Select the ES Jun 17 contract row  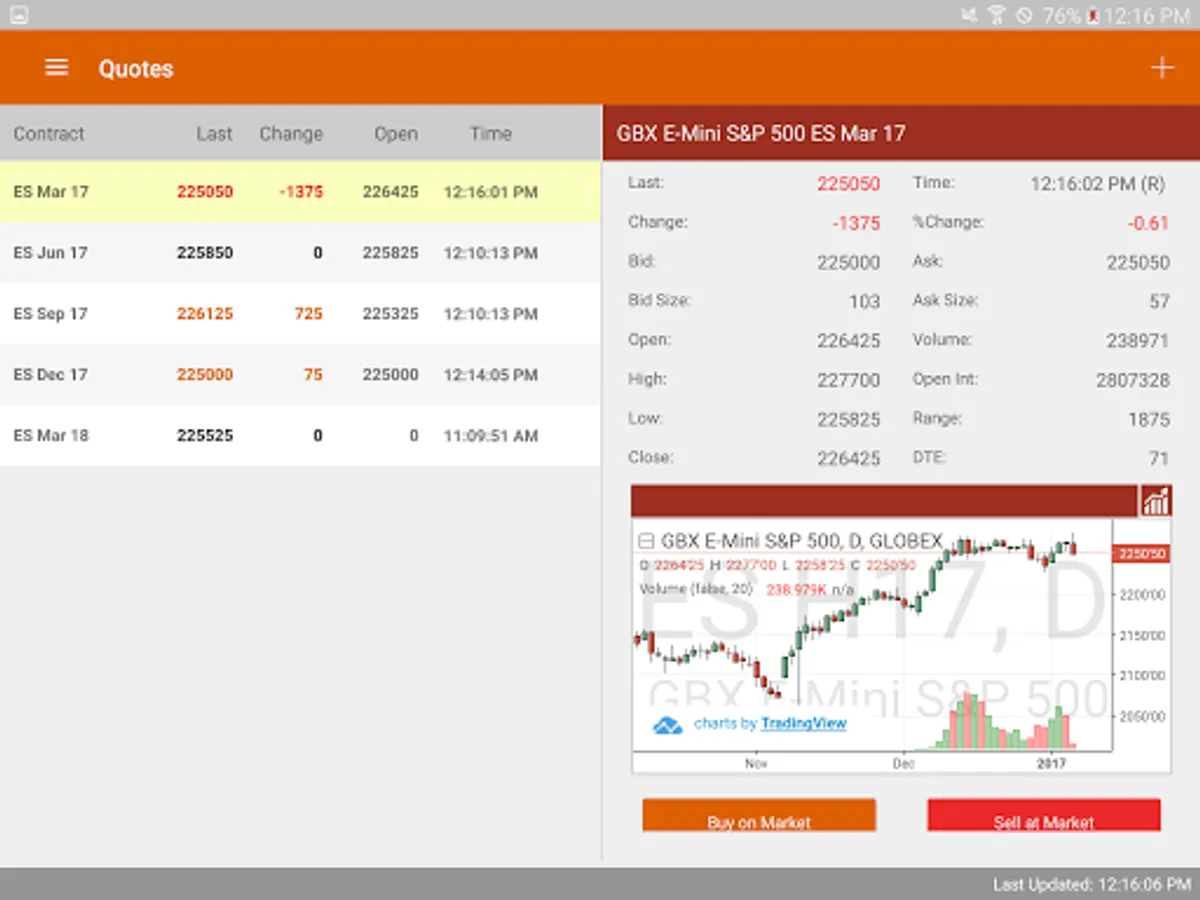point(300,253)
